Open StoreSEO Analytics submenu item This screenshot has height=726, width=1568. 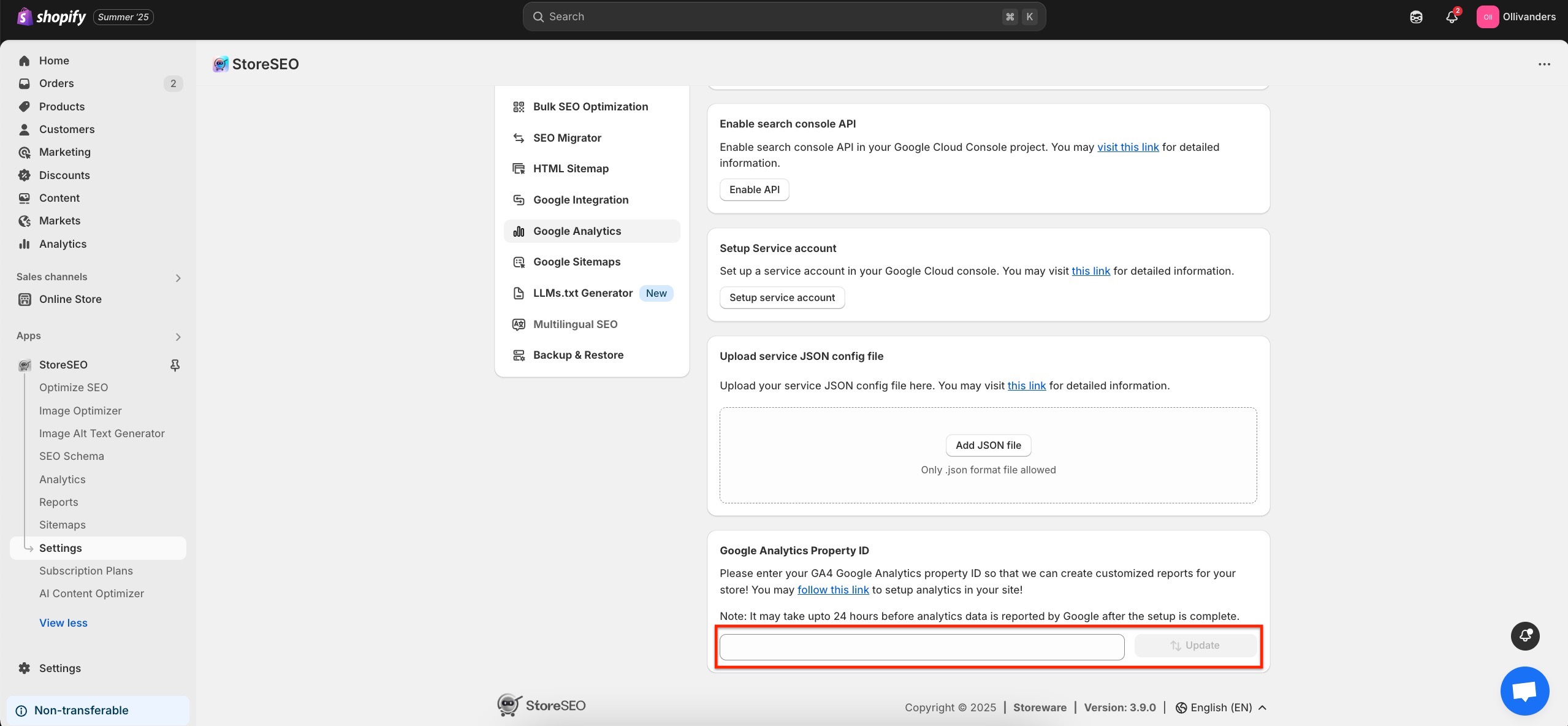(x=63, y=480)
